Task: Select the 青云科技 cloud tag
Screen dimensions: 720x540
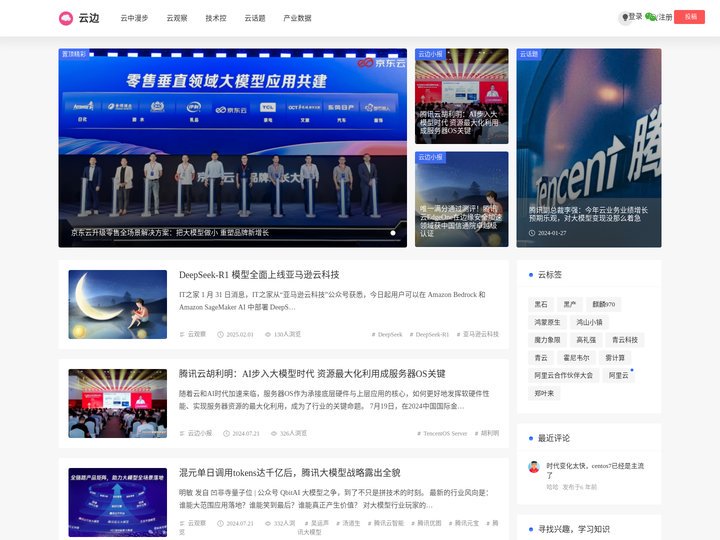Action: pyautogui.click(x=625, y=340)
